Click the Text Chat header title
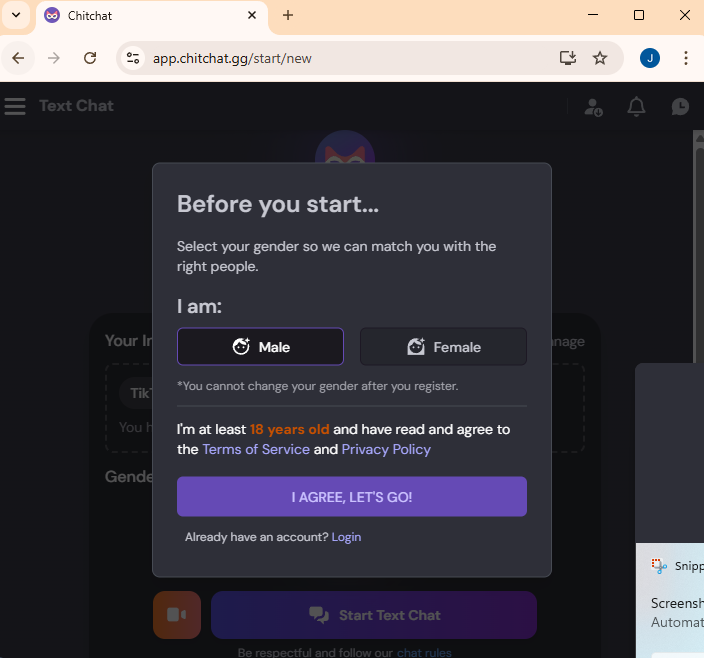 (x=76, y=106)
